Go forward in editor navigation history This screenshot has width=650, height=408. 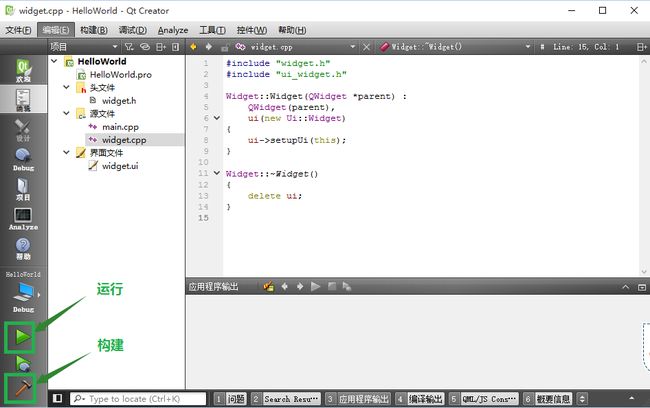tap(209, 47)
